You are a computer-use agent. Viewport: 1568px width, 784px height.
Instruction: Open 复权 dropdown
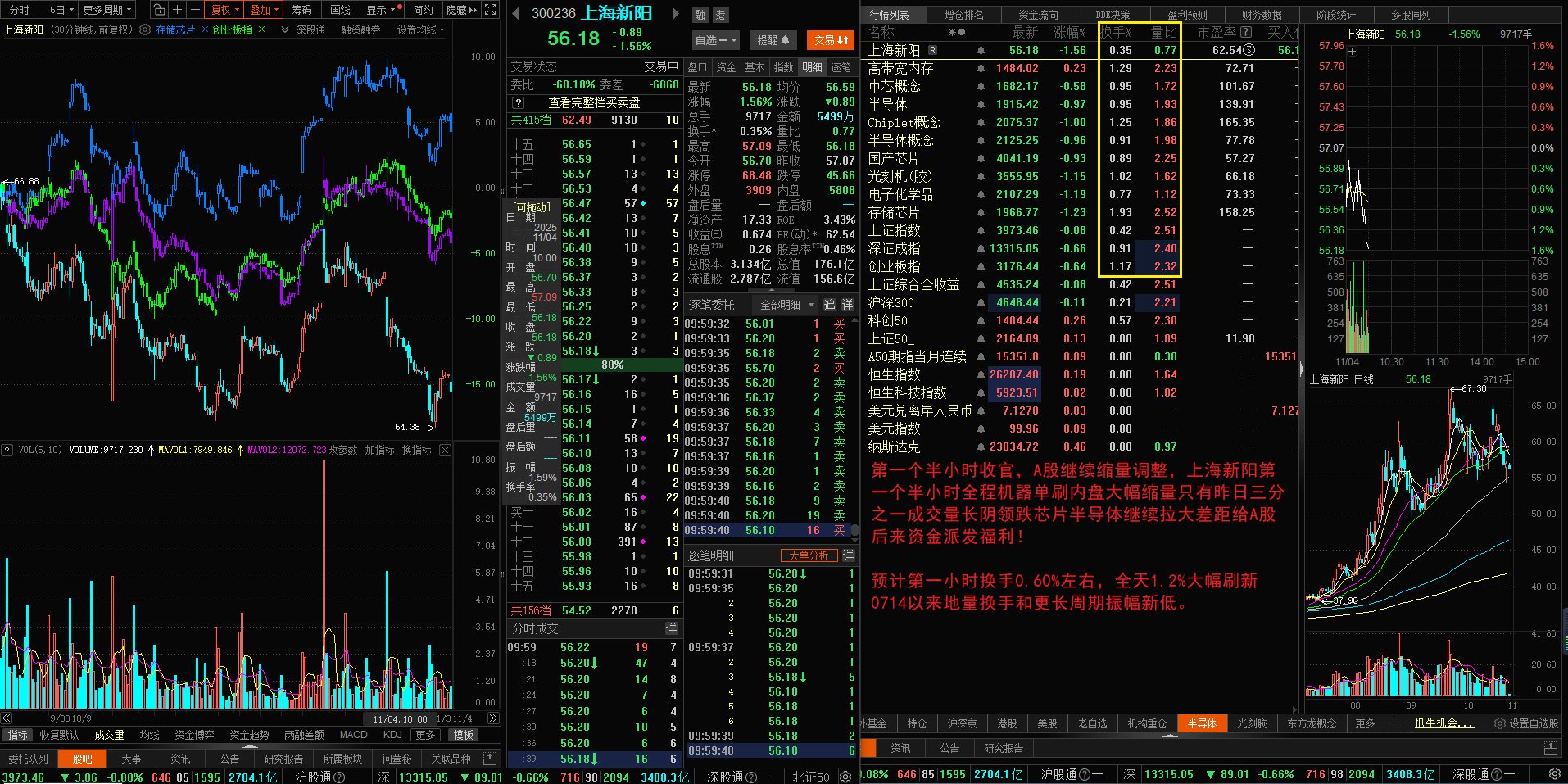coord(225,10)
